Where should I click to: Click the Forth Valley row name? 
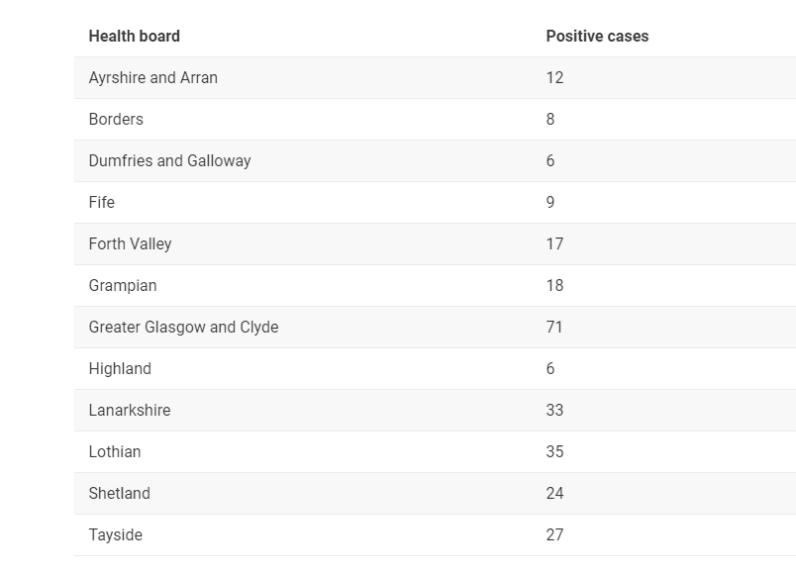pos(130,244)
